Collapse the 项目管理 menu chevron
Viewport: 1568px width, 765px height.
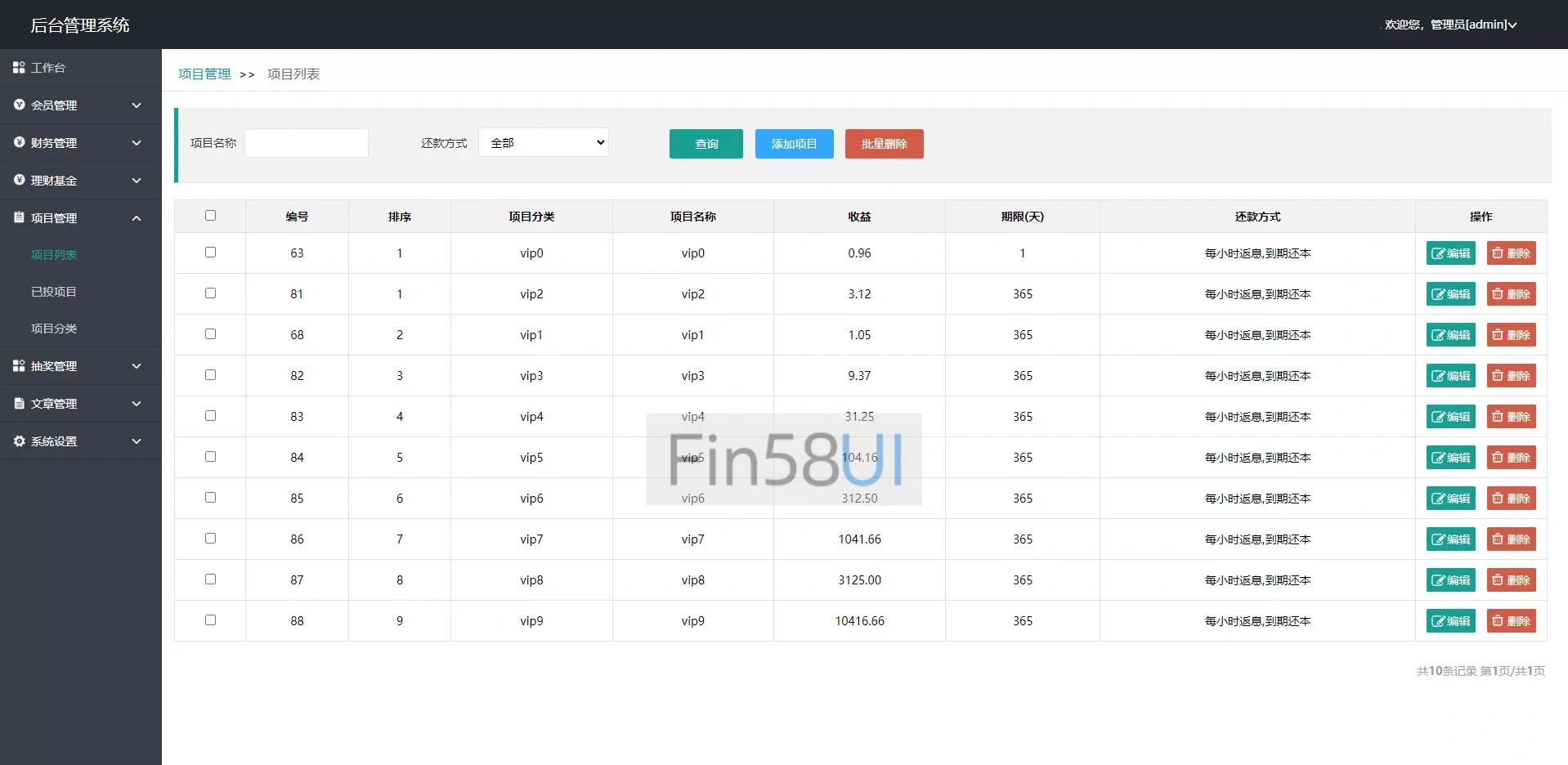tap(137, 218)
